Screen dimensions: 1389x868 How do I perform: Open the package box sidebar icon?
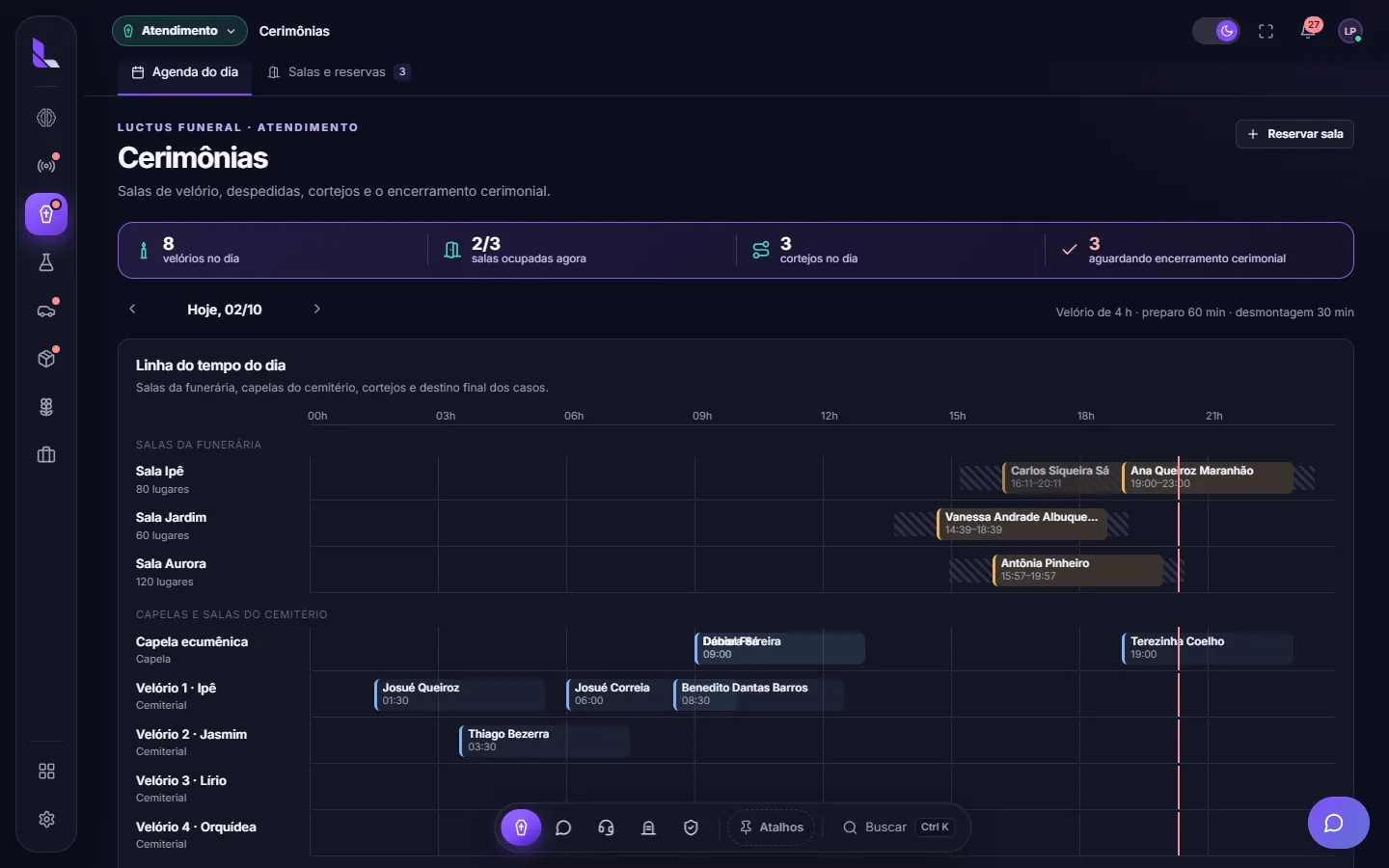46,359
